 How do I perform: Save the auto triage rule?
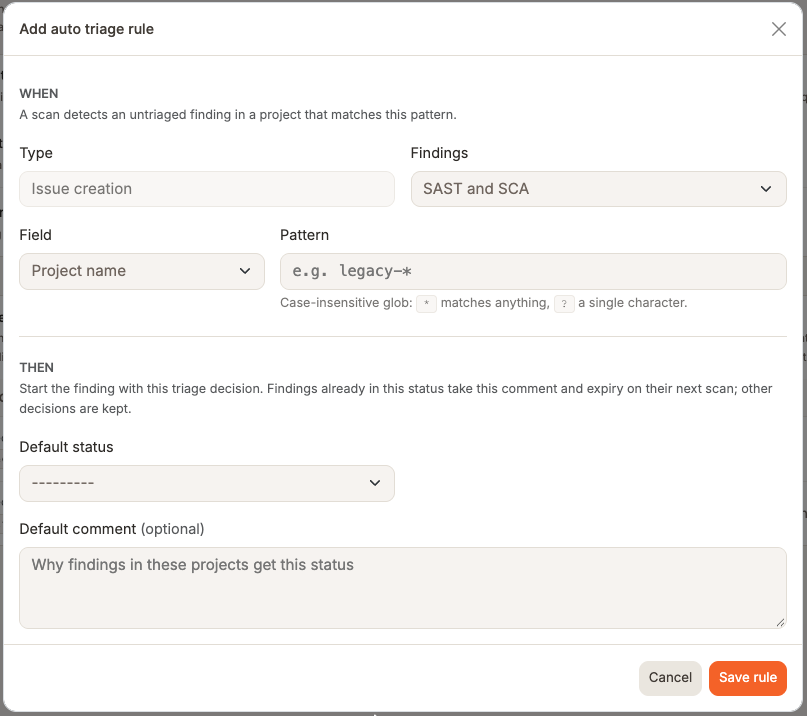747,678
